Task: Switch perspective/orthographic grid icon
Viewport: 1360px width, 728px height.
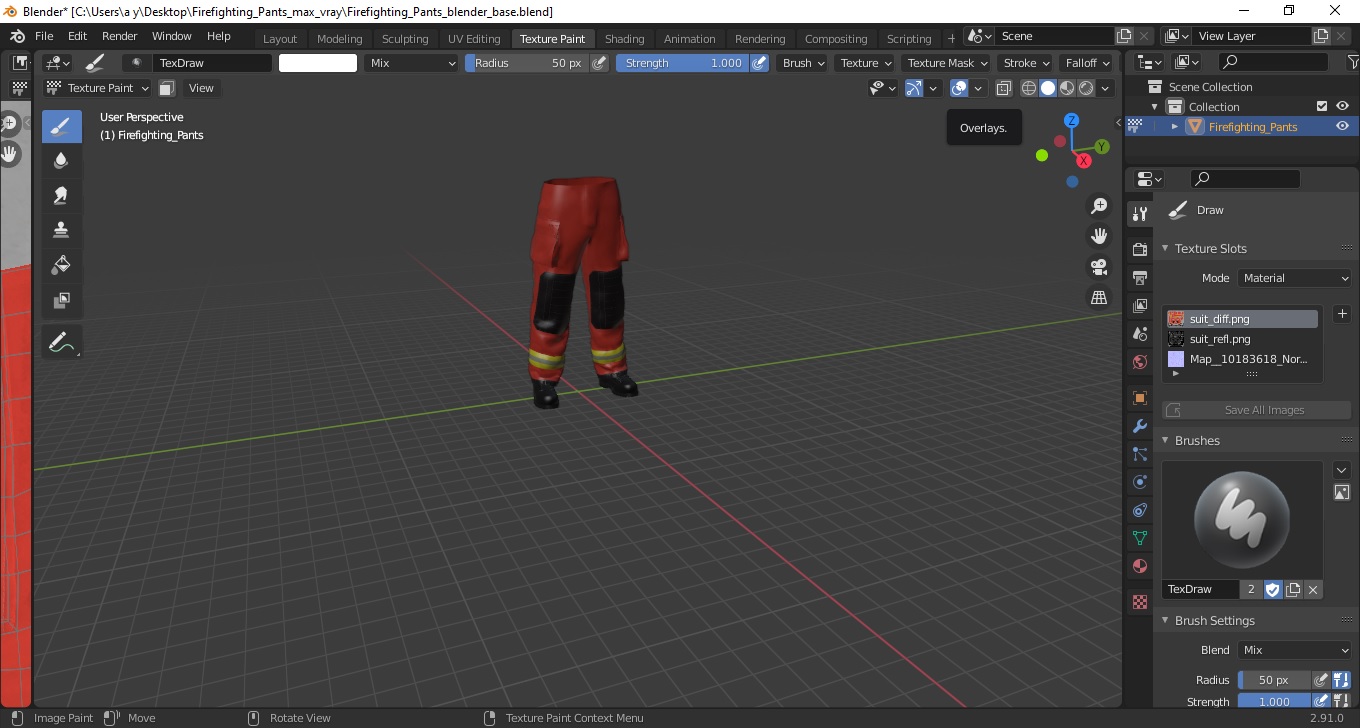Action: coord(1099,297)
